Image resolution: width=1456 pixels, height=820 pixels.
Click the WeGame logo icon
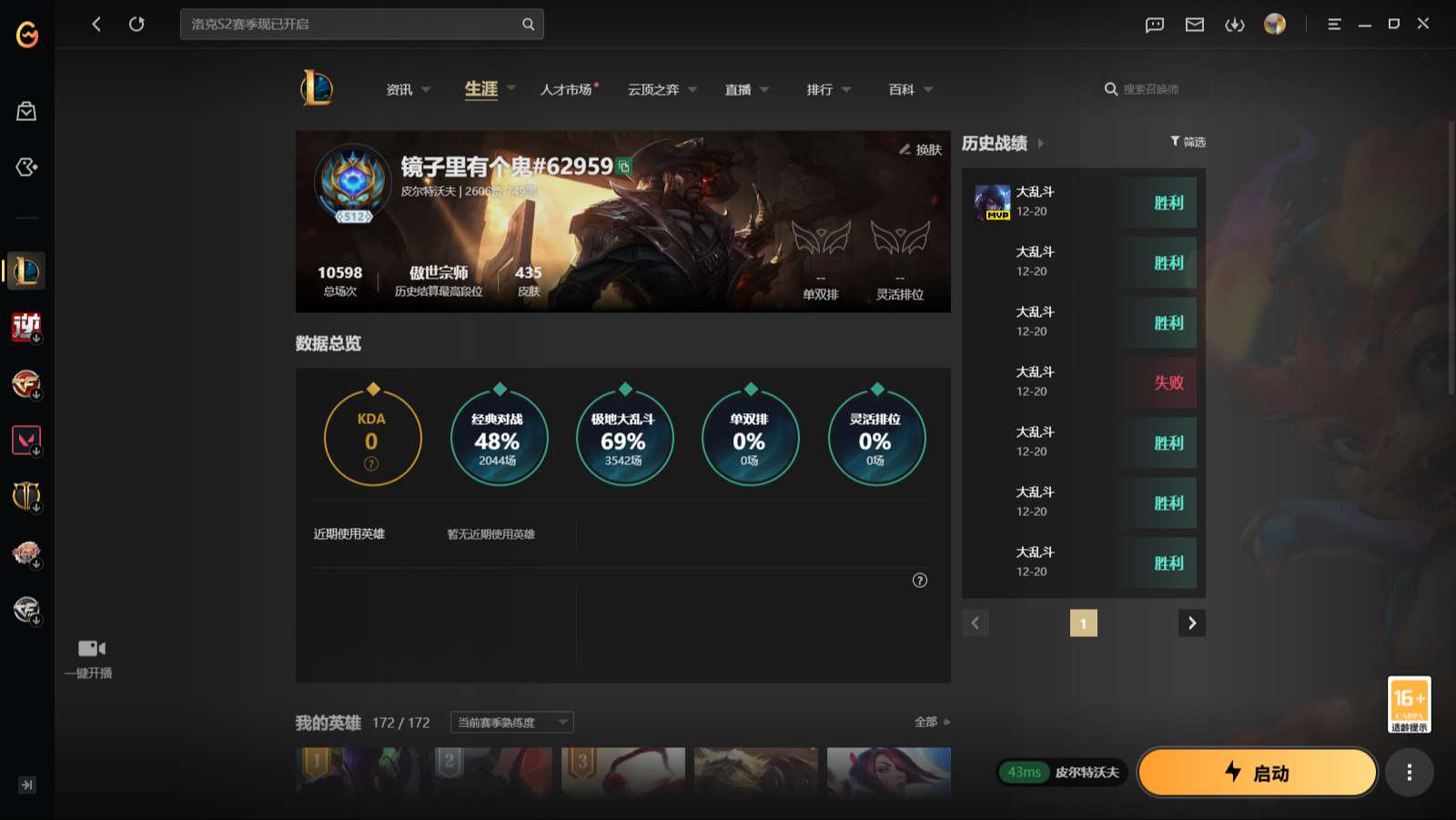(27, 35)
